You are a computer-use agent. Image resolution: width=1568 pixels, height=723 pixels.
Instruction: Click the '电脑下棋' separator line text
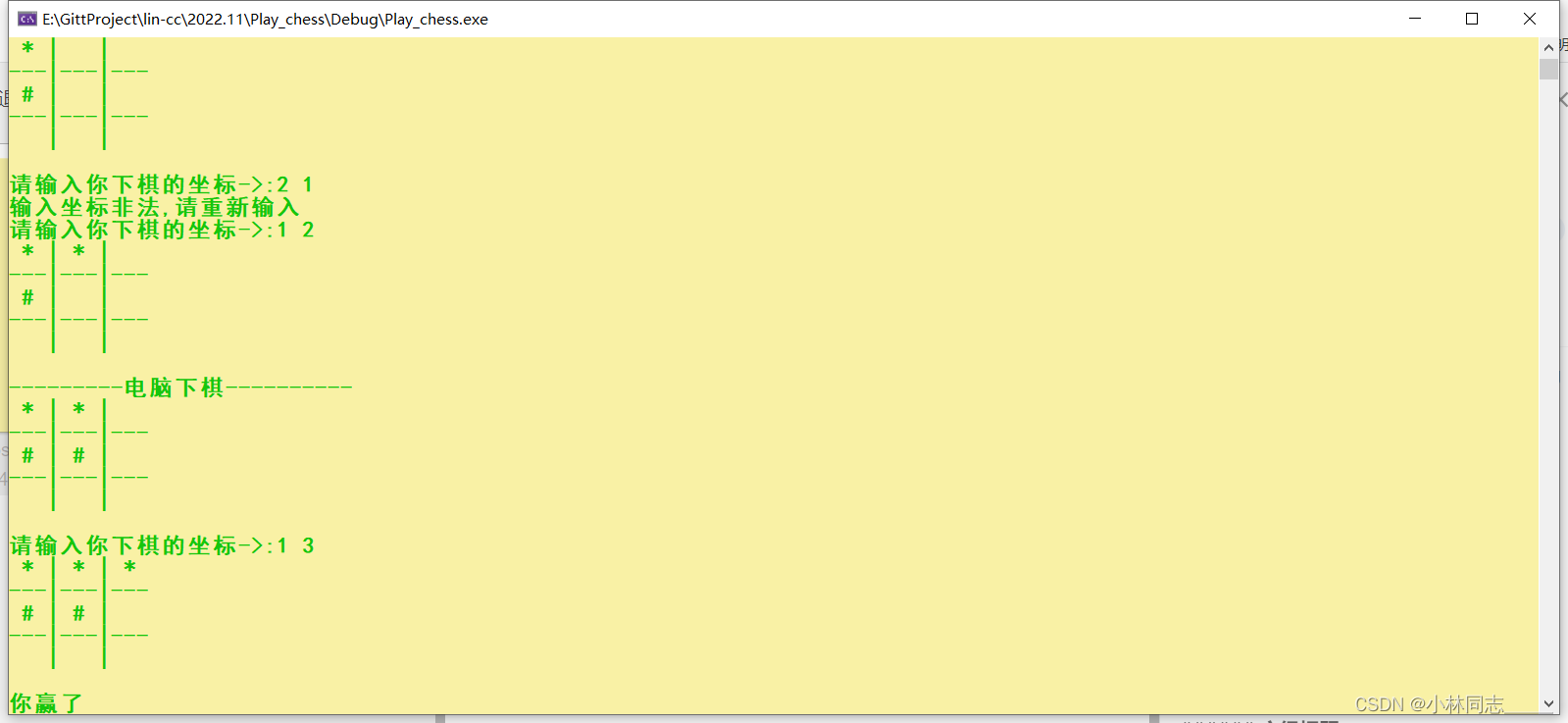tap(180, 387)
